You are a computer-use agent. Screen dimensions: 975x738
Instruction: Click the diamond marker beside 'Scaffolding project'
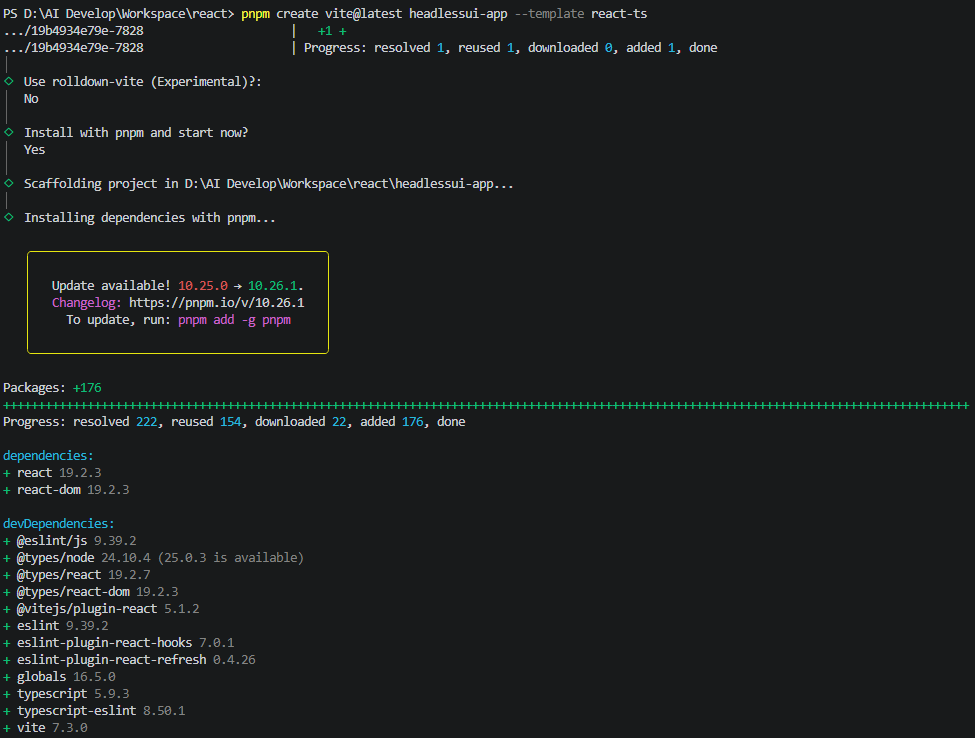(9, 183)
